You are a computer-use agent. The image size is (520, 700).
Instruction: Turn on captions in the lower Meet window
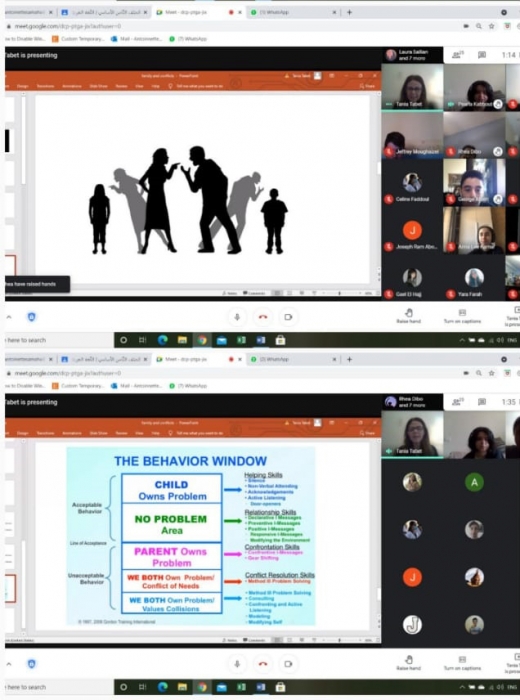[x=462, y=662]
